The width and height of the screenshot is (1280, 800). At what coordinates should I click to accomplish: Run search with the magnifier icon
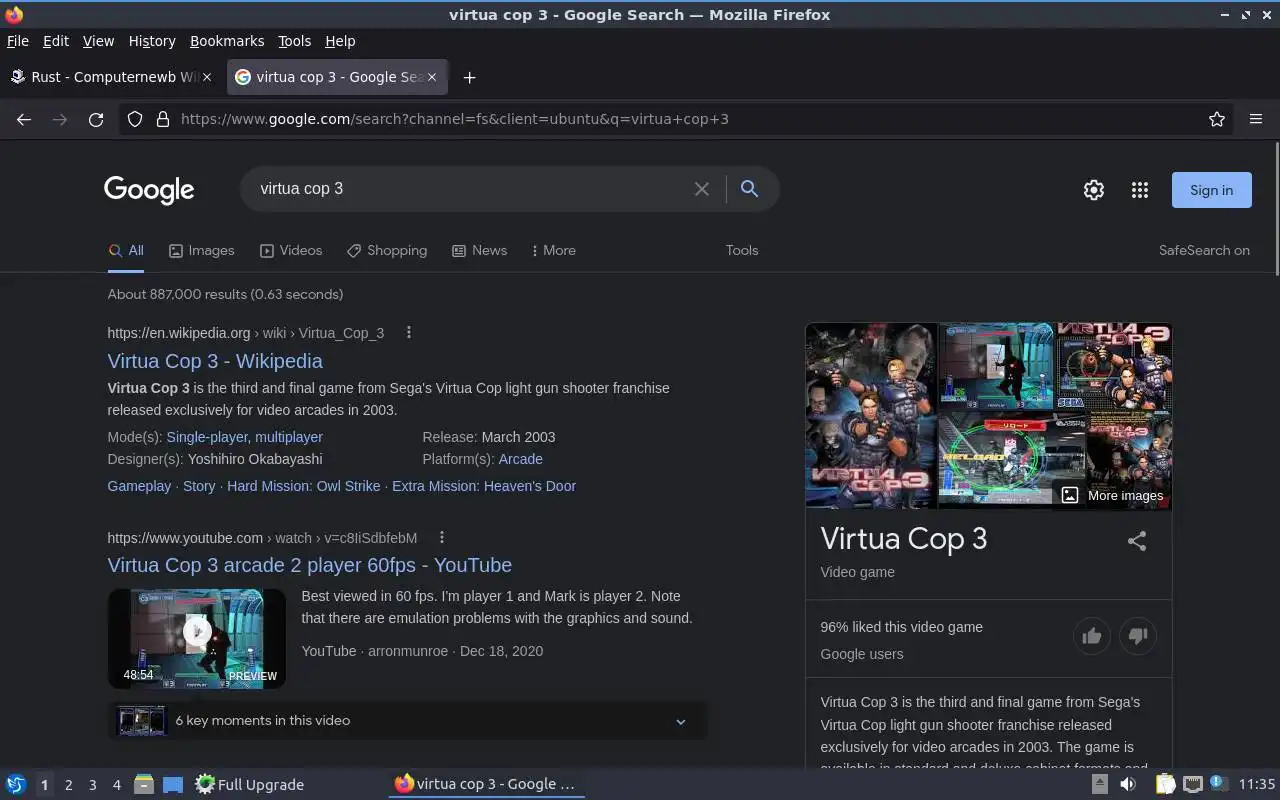[x=749, y=189]
